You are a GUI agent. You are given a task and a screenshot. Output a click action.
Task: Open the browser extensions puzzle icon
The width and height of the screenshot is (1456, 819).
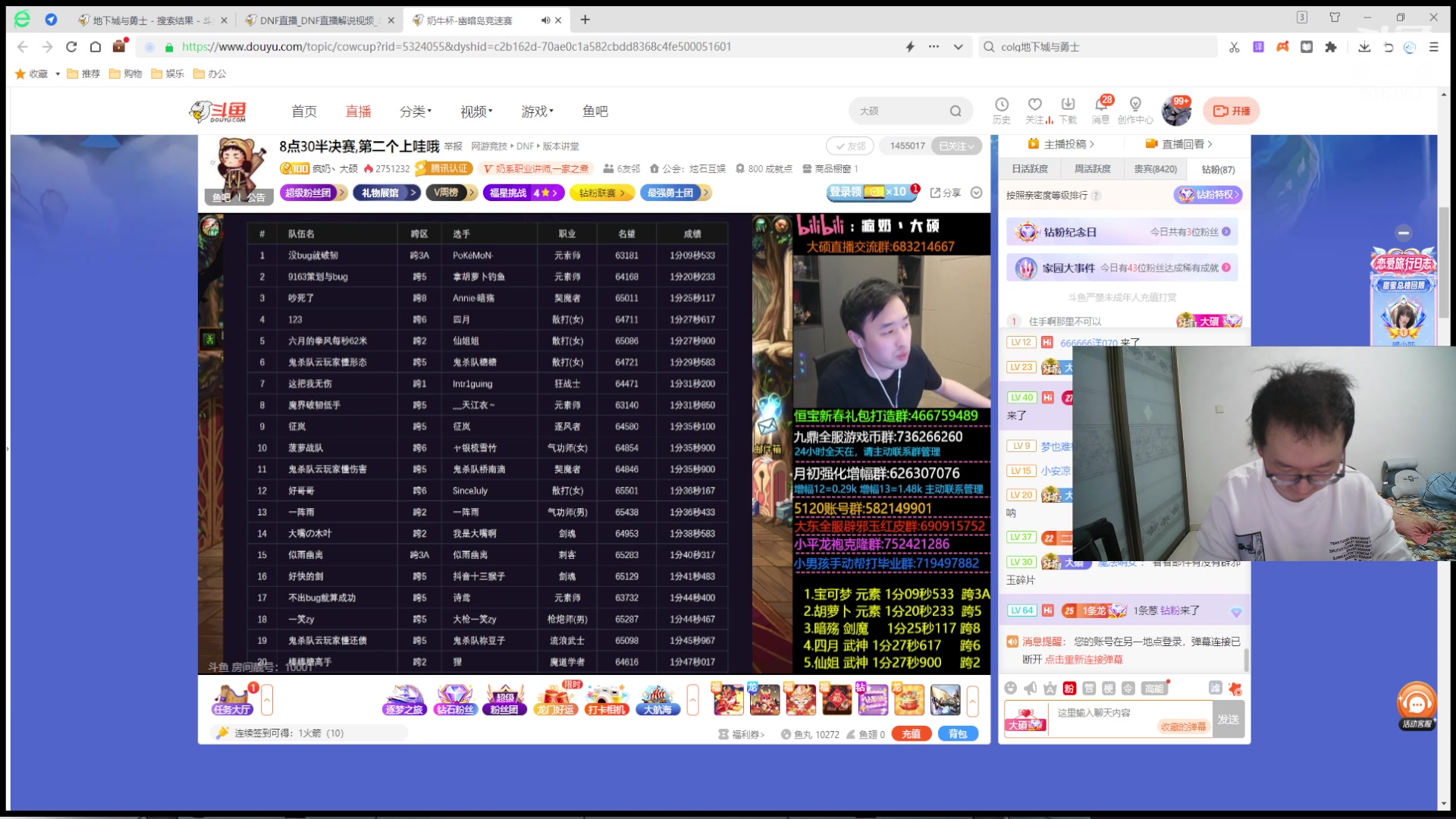point(1330,47)
